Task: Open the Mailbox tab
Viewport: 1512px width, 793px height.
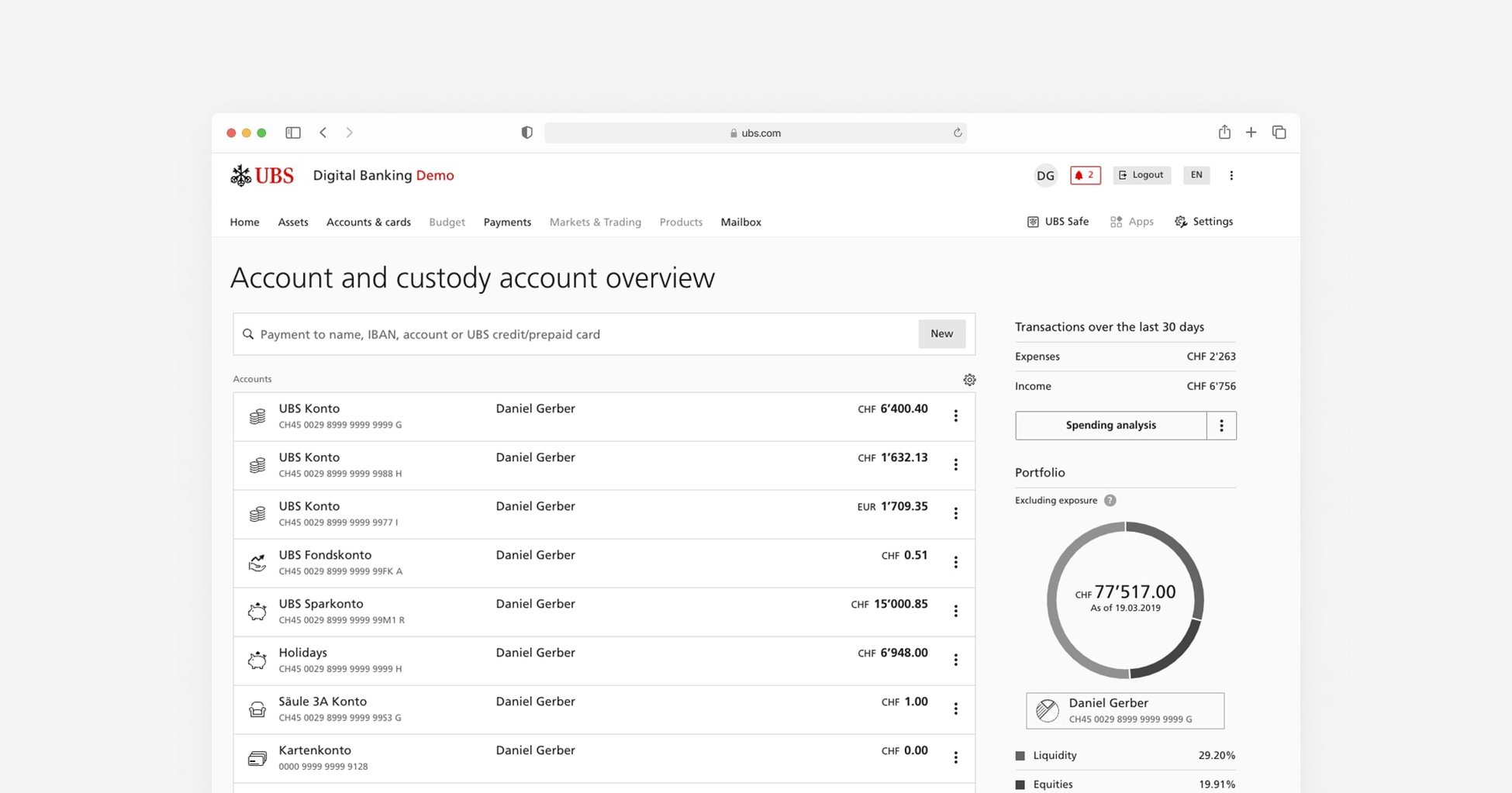Action: pyautogui.click(x=740, y=222)
